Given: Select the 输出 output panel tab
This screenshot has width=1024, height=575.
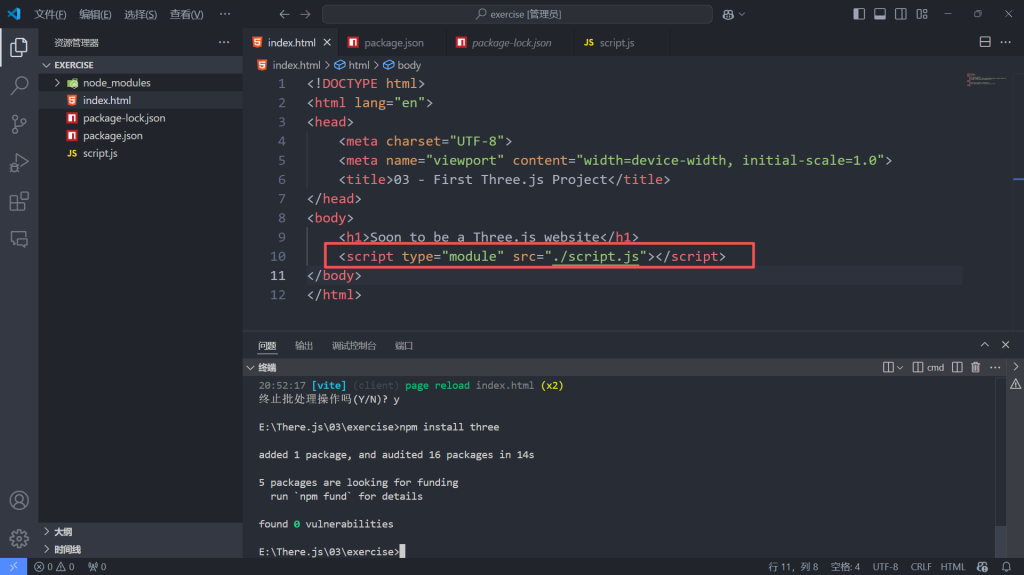Looking at the screenshot, I should (x=304, y=345).
